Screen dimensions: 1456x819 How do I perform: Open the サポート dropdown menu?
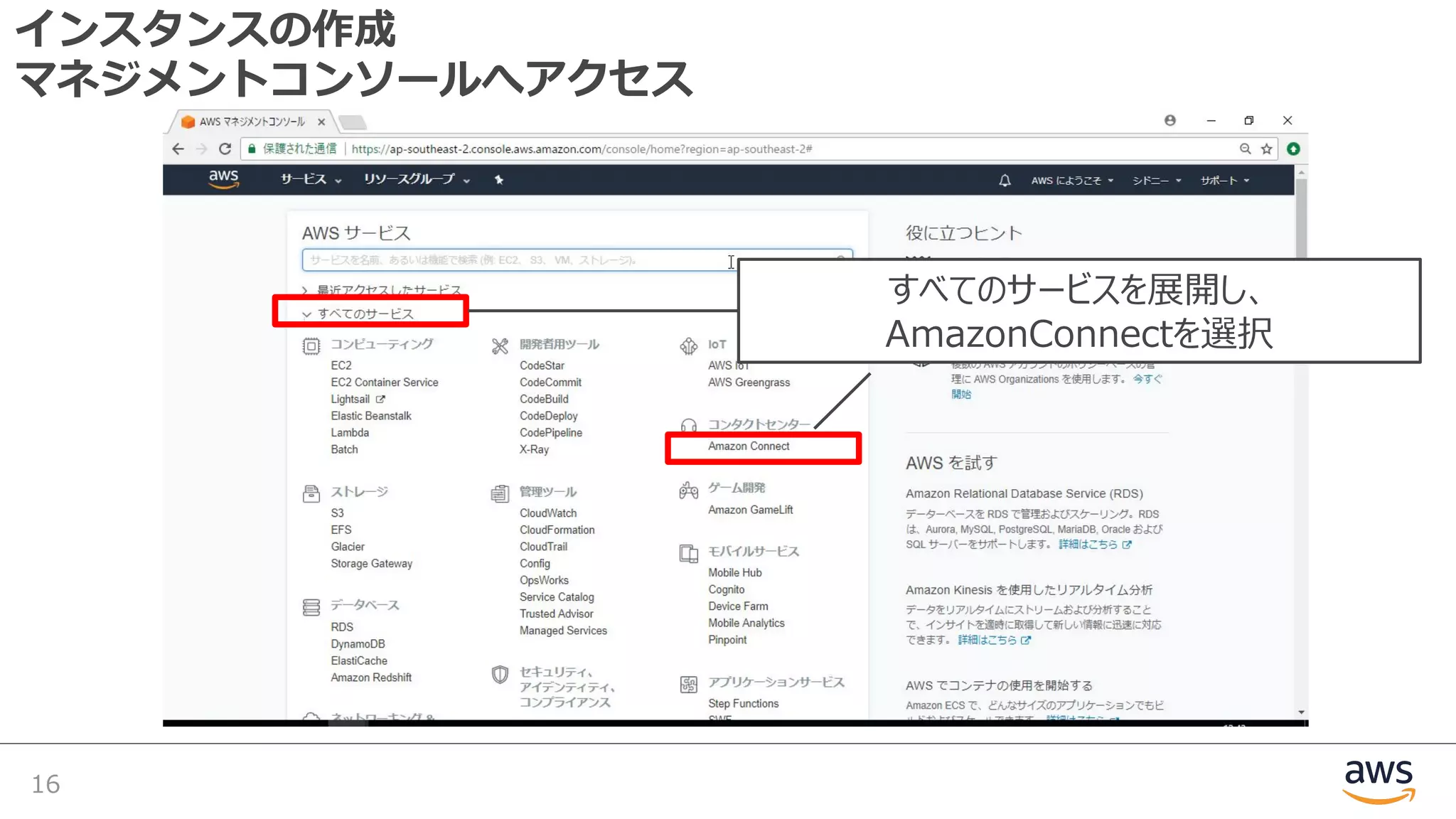pos(1225,181)
